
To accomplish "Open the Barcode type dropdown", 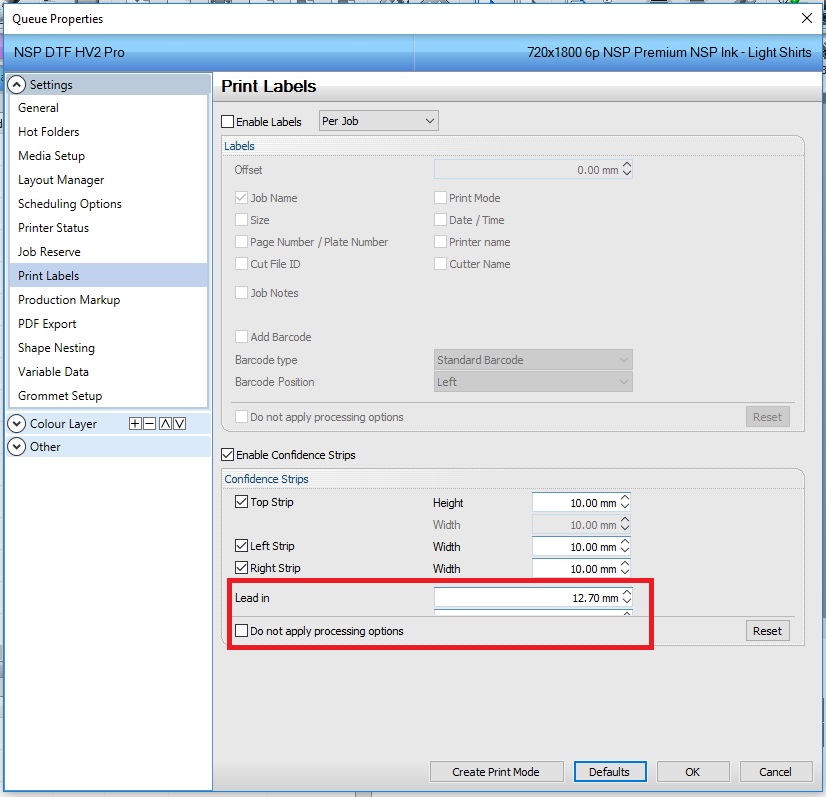I will pos(533,360).
